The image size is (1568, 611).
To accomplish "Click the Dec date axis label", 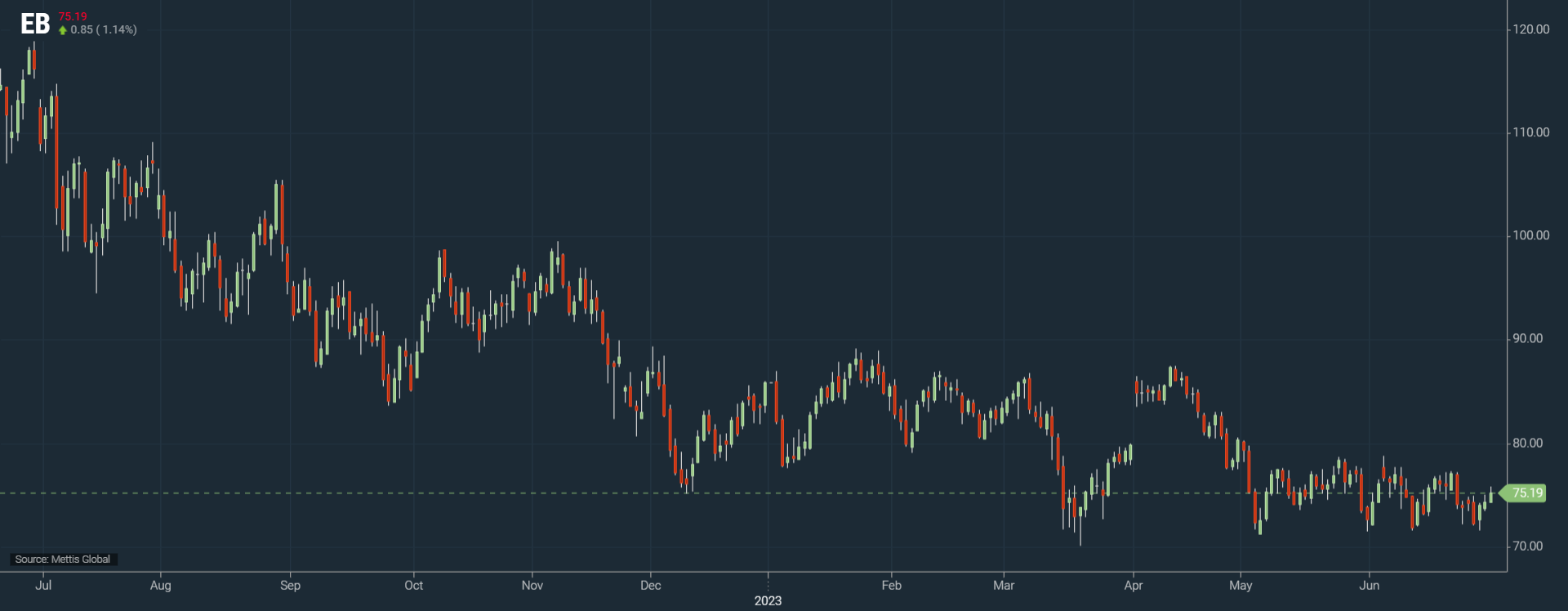I will [x=651, y=585].
